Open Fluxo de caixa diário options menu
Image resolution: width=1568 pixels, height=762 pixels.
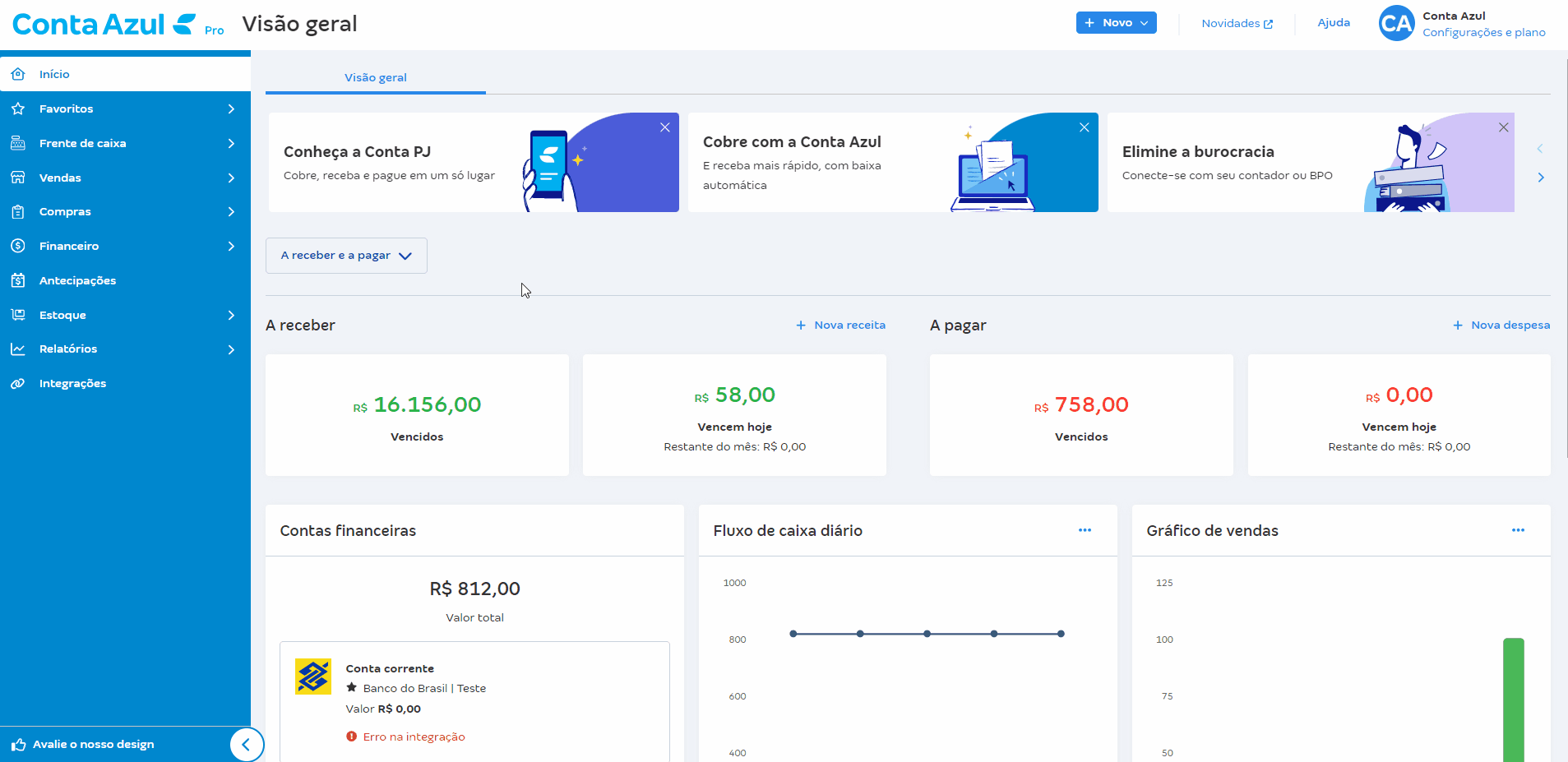pyautogui.click(x=1085, y=530)
